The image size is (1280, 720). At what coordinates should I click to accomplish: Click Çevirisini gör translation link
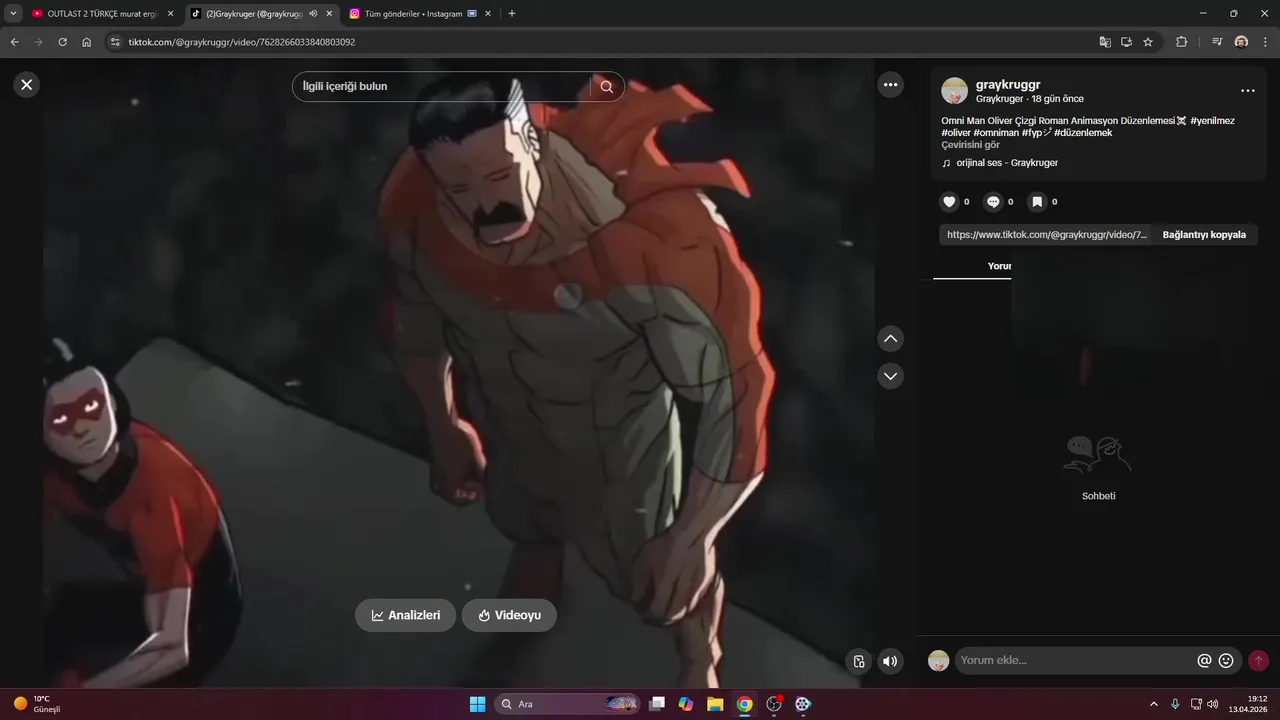(x=970, y=145)
